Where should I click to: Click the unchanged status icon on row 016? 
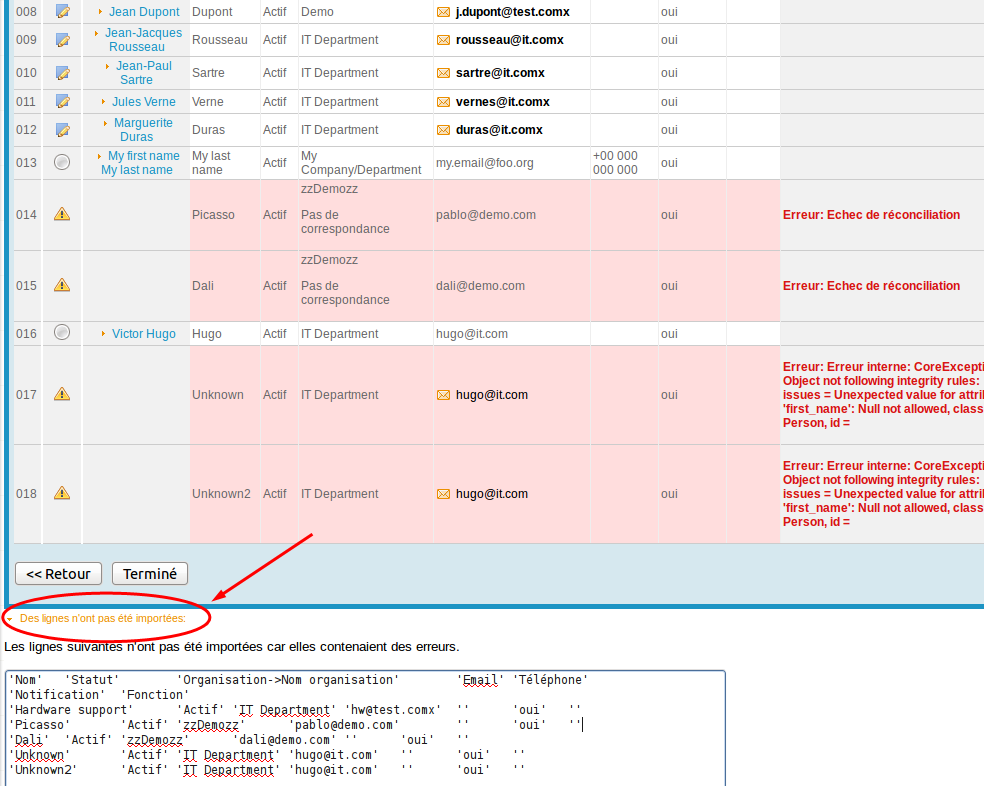62,333
